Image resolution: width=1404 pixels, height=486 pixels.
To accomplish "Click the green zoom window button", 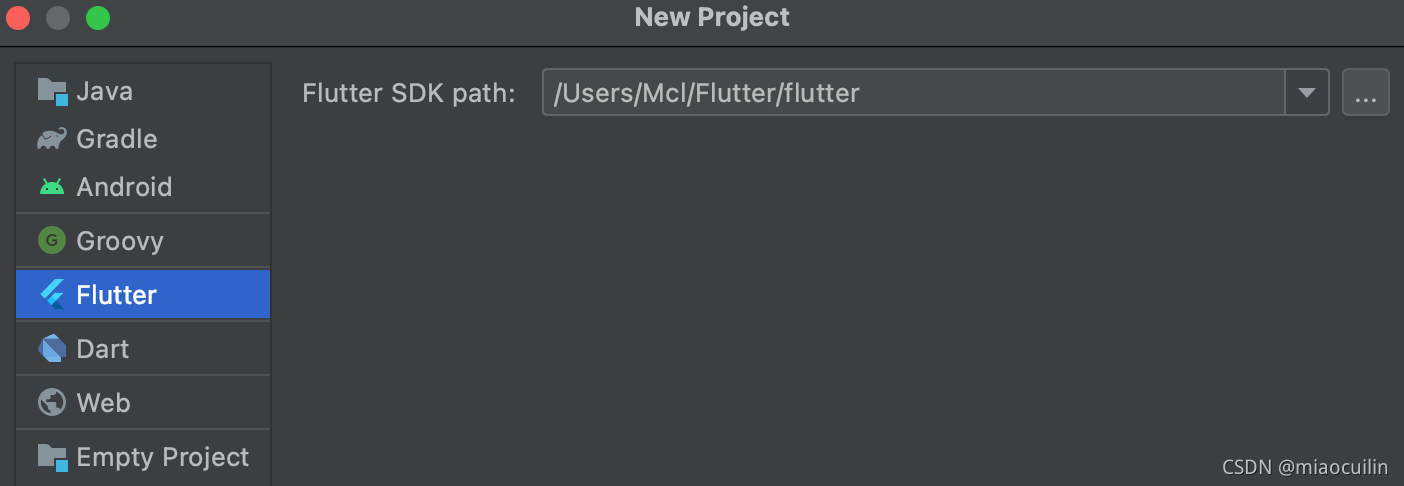I will pos(98,18).
